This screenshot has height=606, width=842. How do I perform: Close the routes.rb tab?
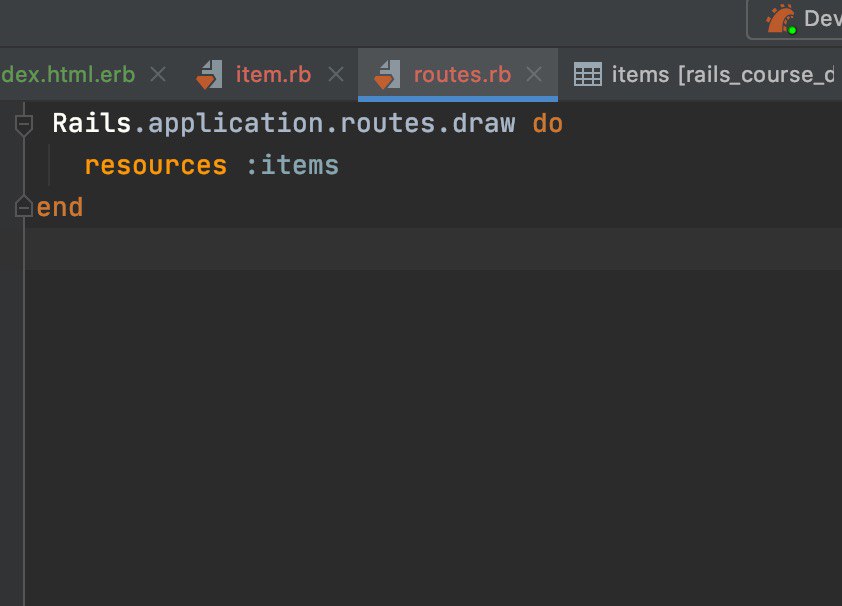click(x=533, y=74)
